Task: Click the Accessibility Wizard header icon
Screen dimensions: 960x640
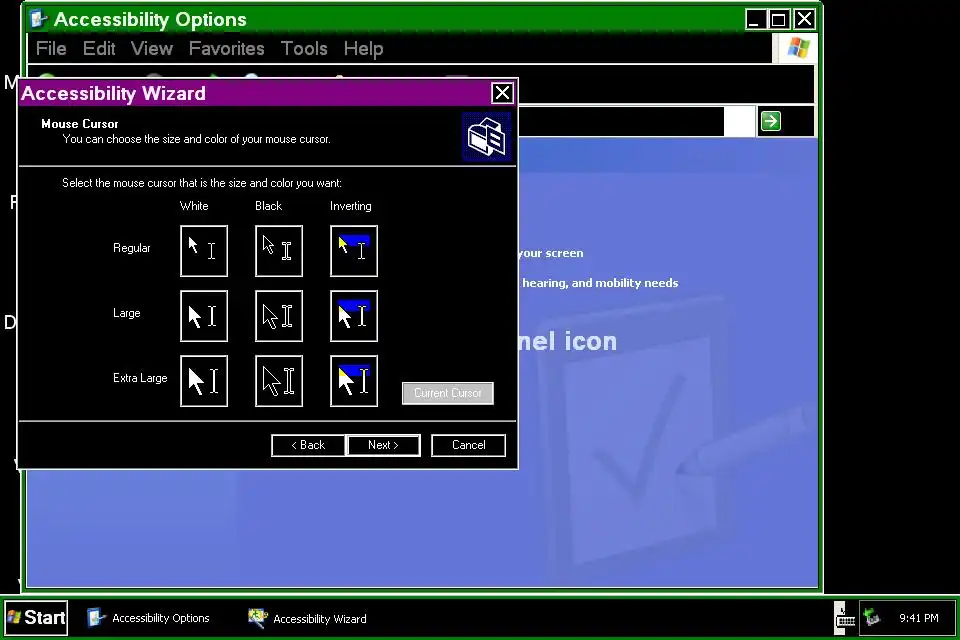Action: click(486, 137)
